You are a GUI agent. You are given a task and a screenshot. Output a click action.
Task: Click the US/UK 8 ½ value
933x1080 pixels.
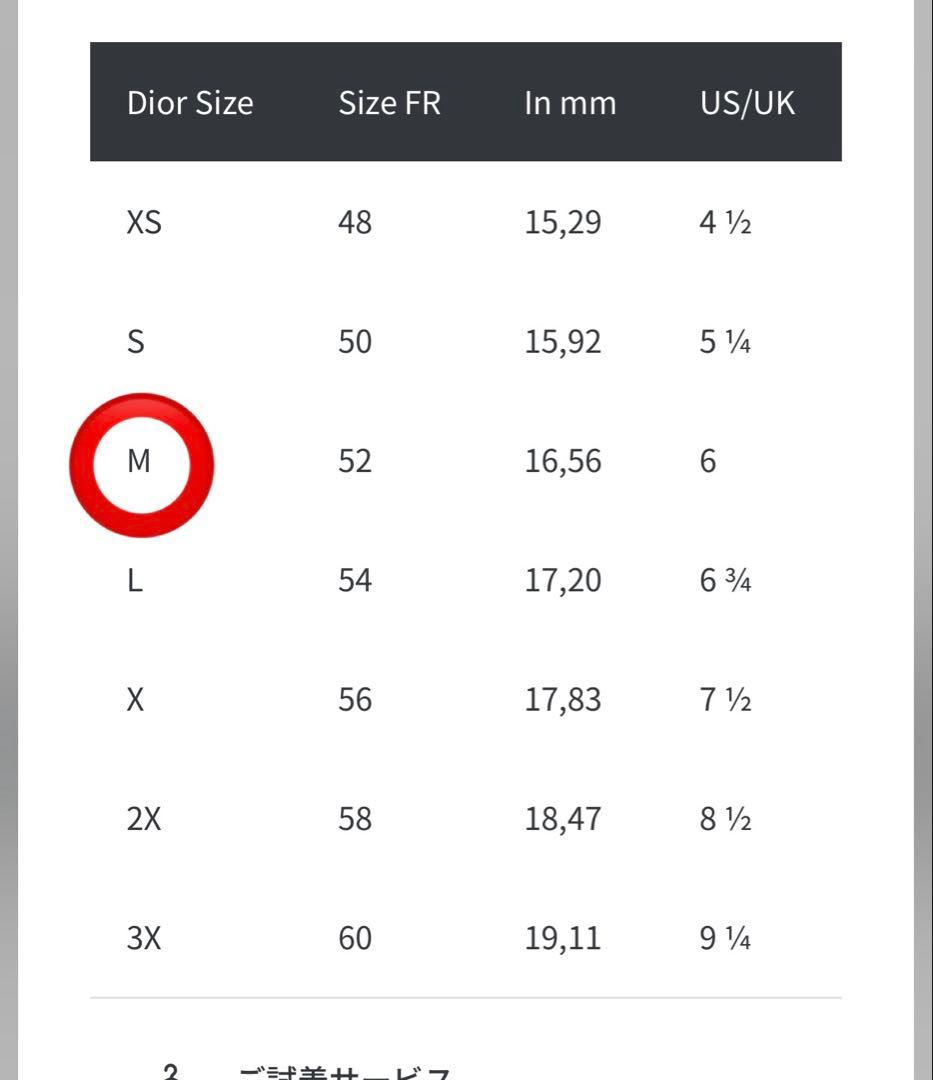pos(725,819)
